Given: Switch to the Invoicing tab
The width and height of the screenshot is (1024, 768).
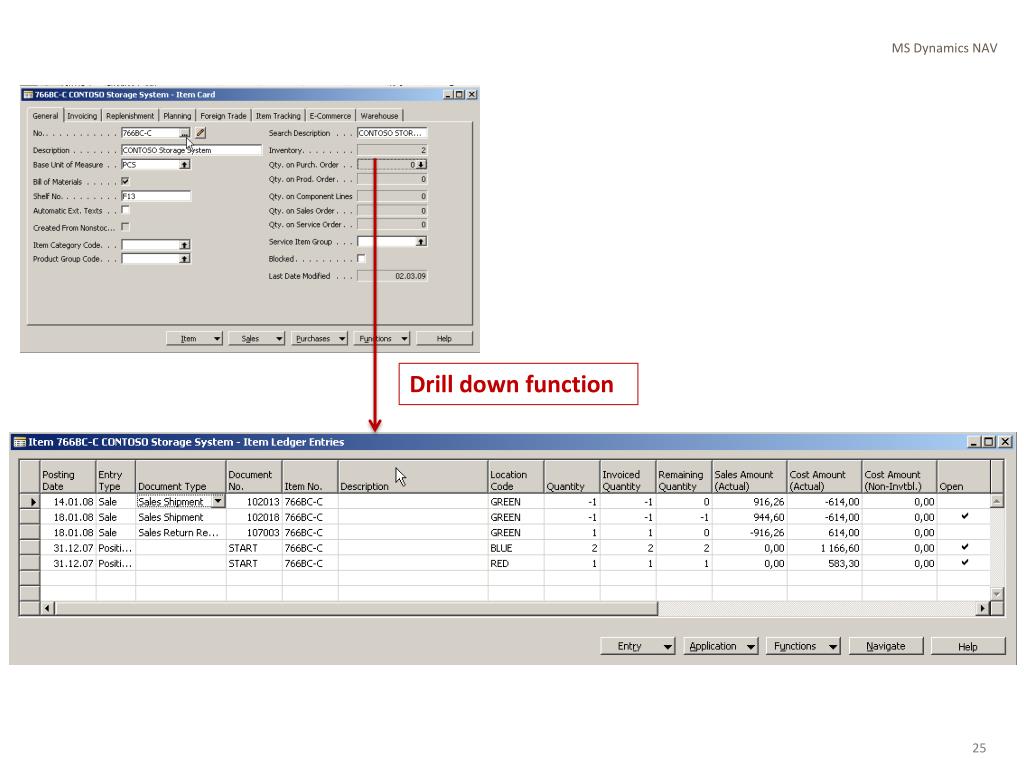Looking at the screenshot, I should click(82, 116).
